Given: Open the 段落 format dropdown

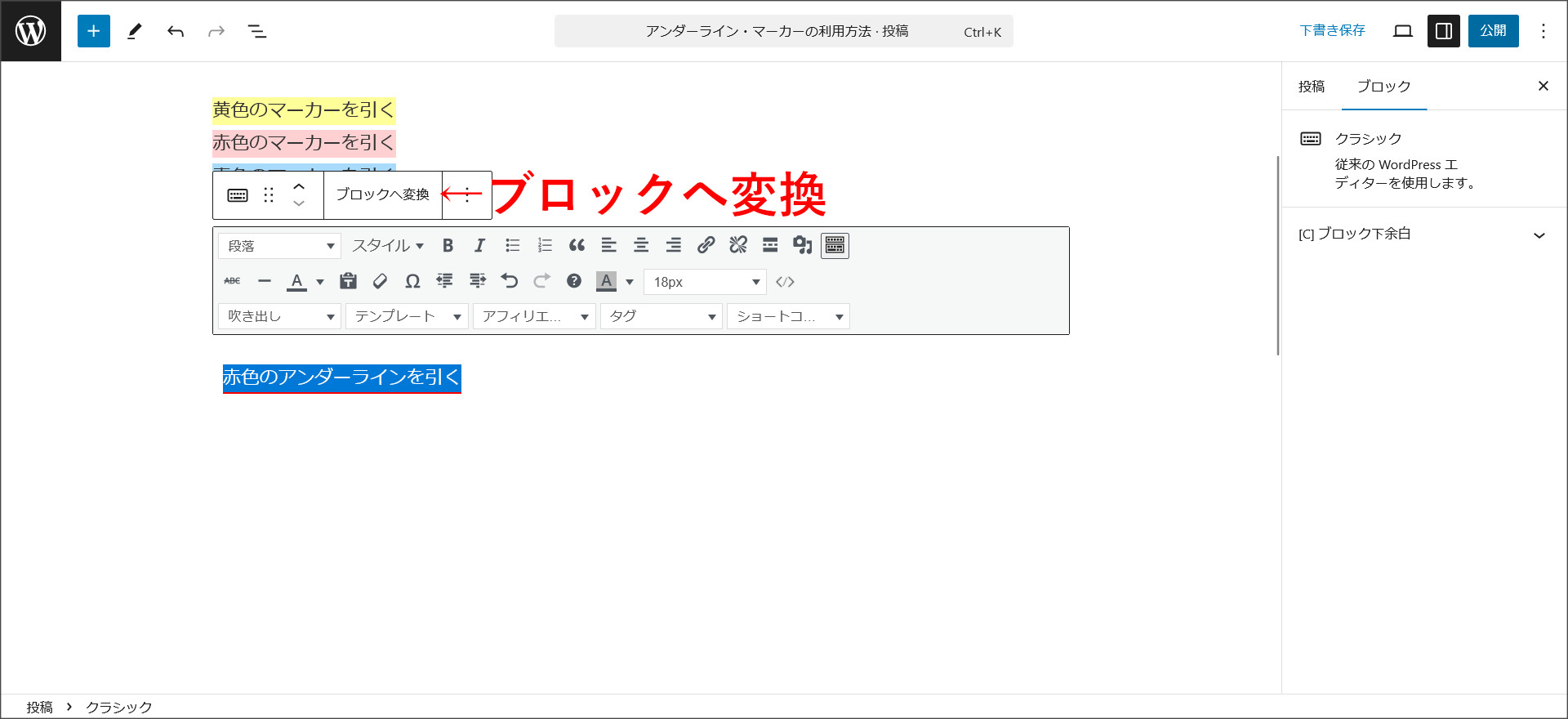Looking at the screenshot, I should [x=279, y=246].
